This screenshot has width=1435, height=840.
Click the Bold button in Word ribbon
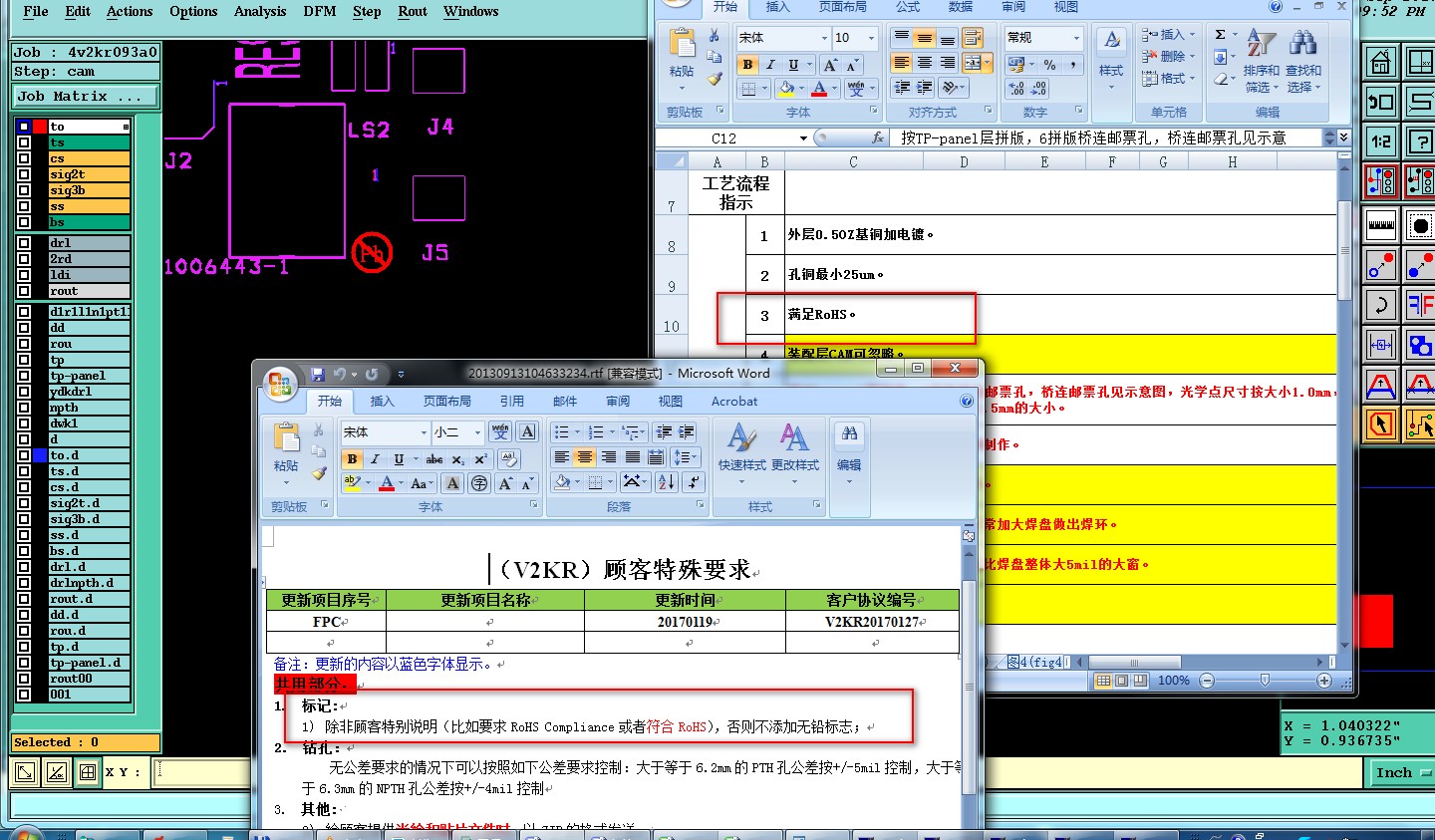352,459
